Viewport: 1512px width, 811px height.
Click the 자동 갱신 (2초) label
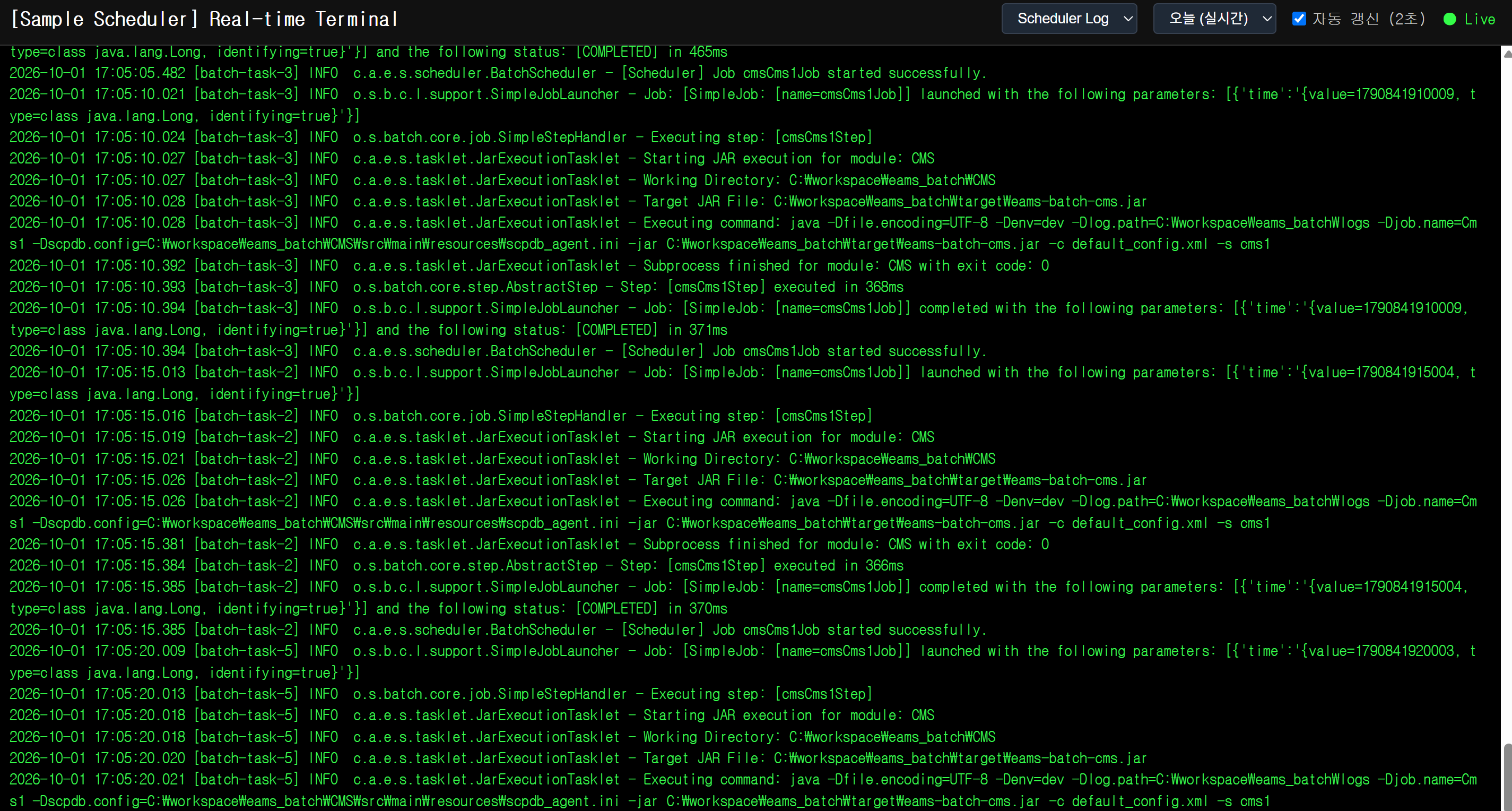tap(1368, 19)
